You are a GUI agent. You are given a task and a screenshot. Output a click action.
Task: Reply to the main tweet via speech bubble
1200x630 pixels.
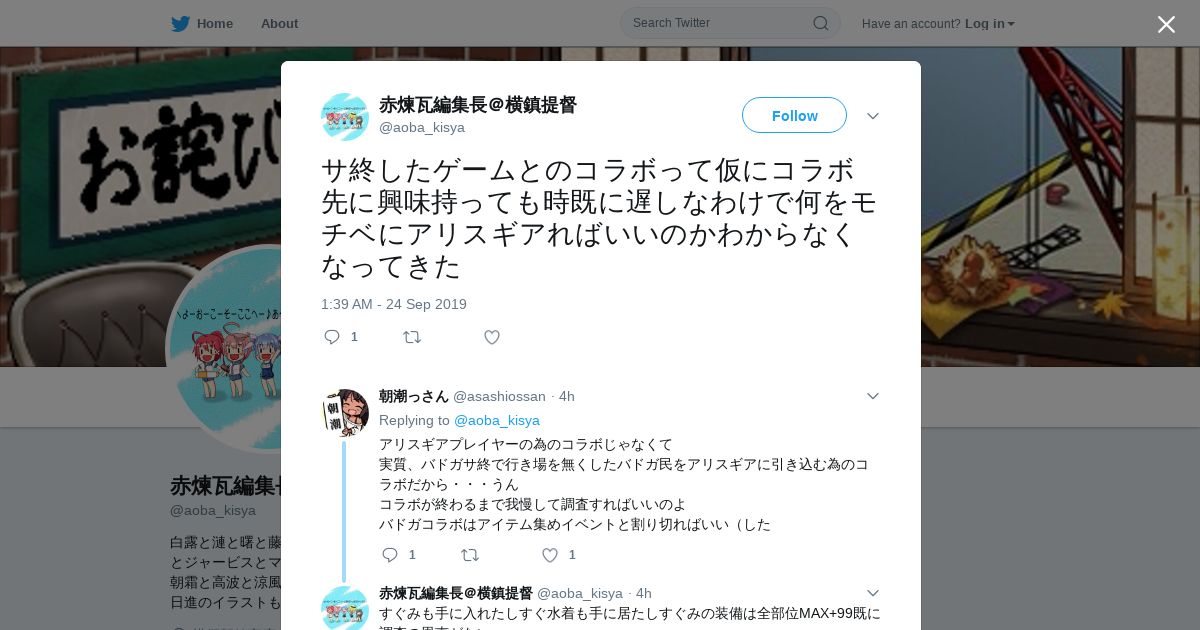click(x=333, y=337)
